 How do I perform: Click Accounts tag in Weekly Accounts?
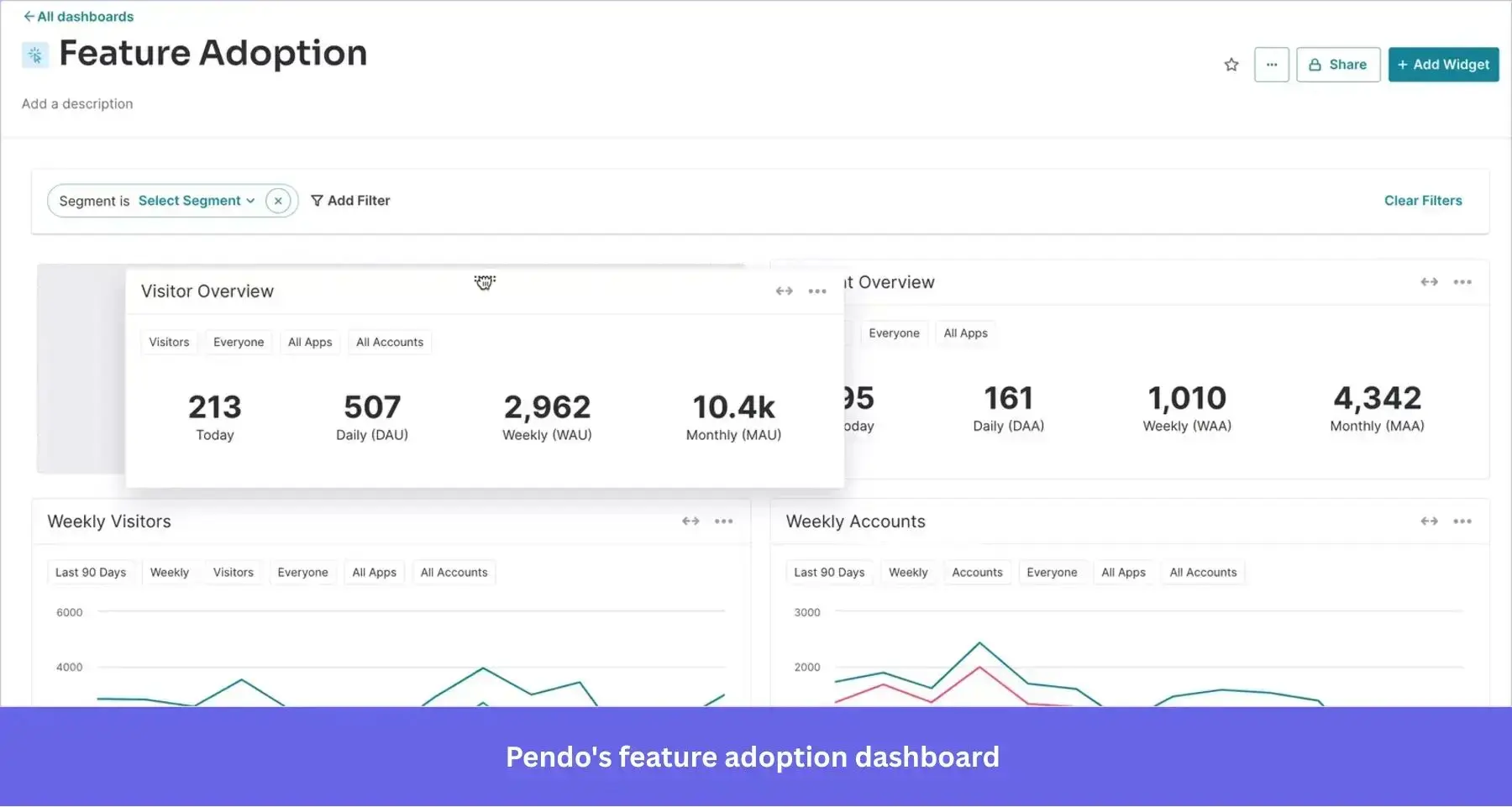click(x=977, y=573)
